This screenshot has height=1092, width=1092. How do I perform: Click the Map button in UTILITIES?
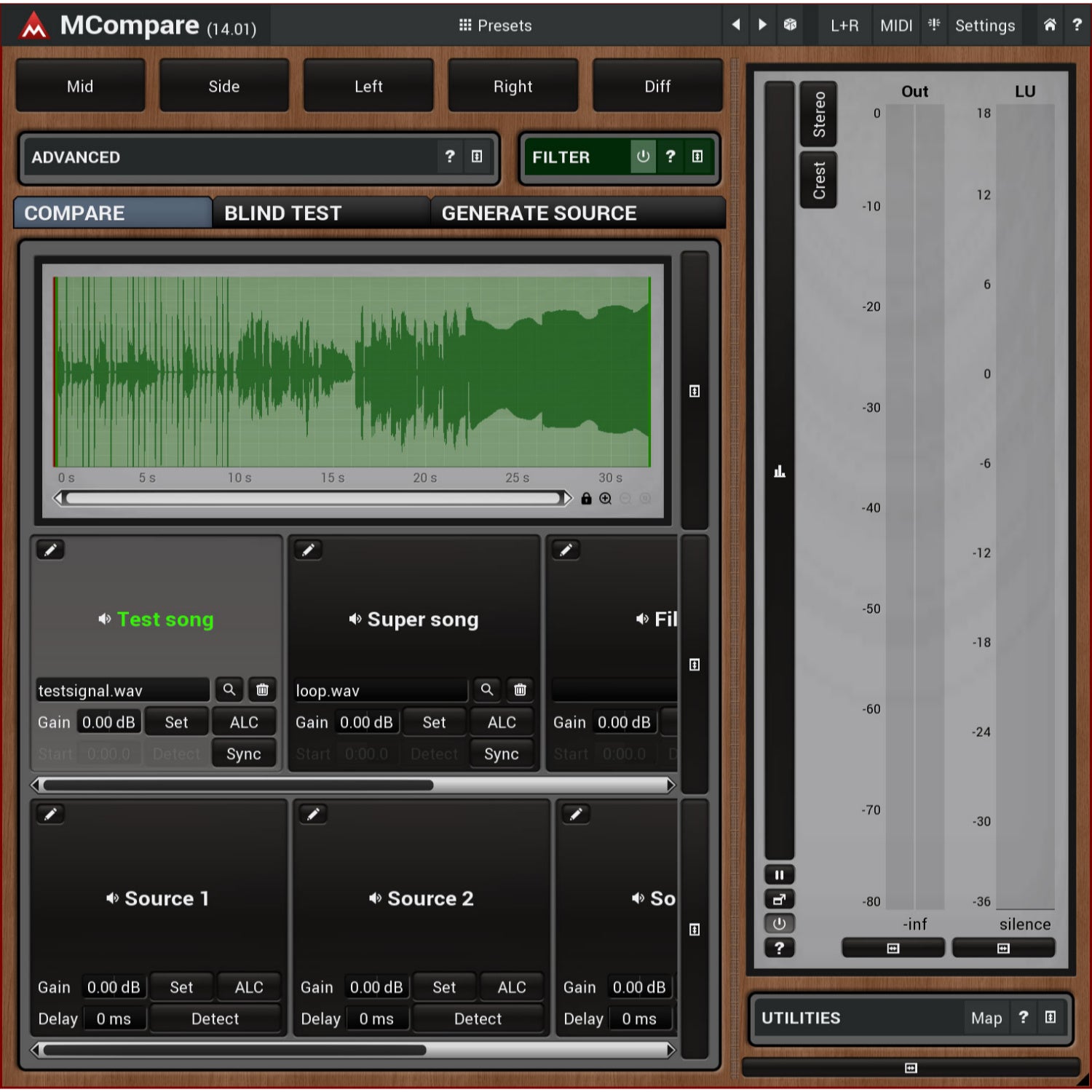tap(986, 1018)
